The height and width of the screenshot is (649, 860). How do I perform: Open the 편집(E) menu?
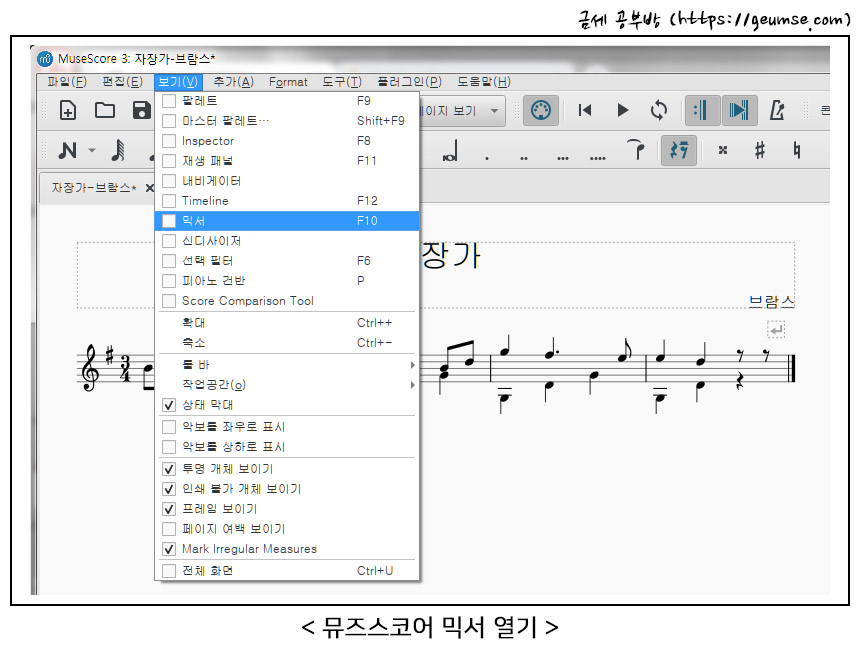[x=122, y=82]
